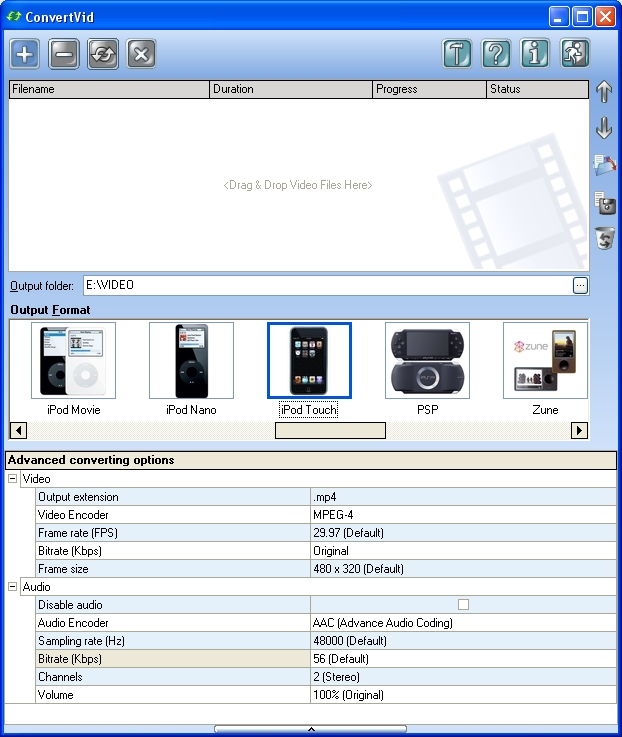
Task: Click the Add files plus button
Action: pos(25,54)
